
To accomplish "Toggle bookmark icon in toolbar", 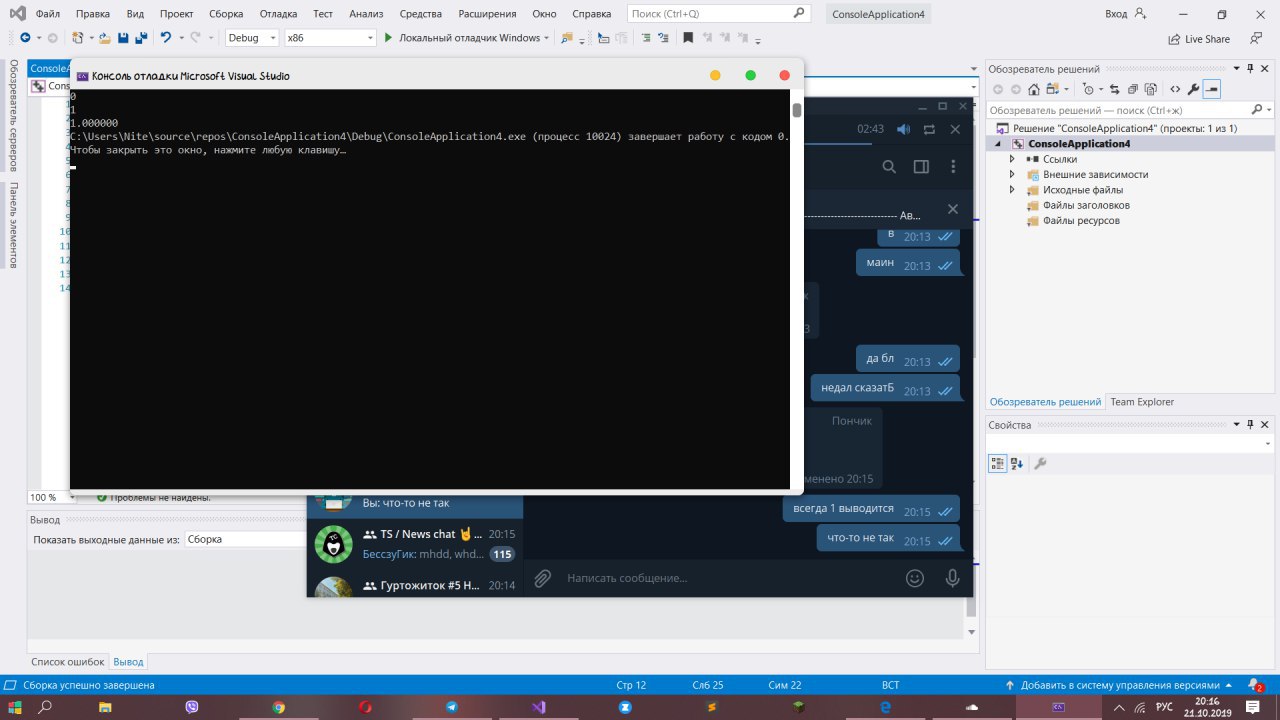I will 686,38.
